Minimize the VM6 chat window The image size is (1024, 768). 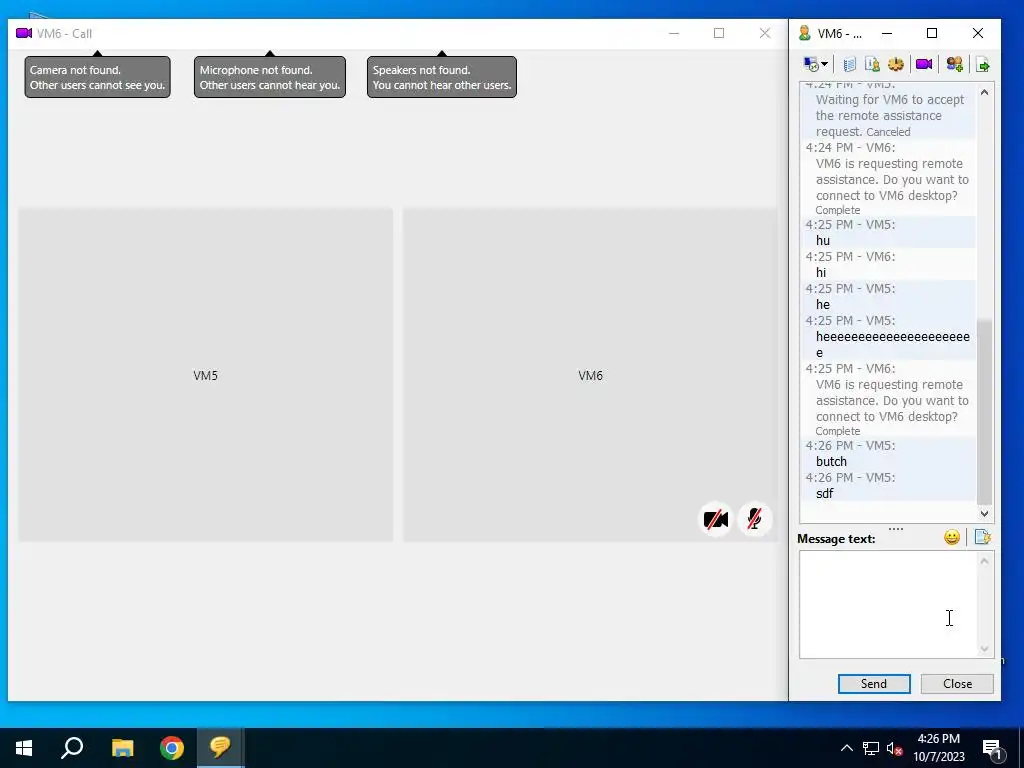pyautogui.click(x=887, y=33)
